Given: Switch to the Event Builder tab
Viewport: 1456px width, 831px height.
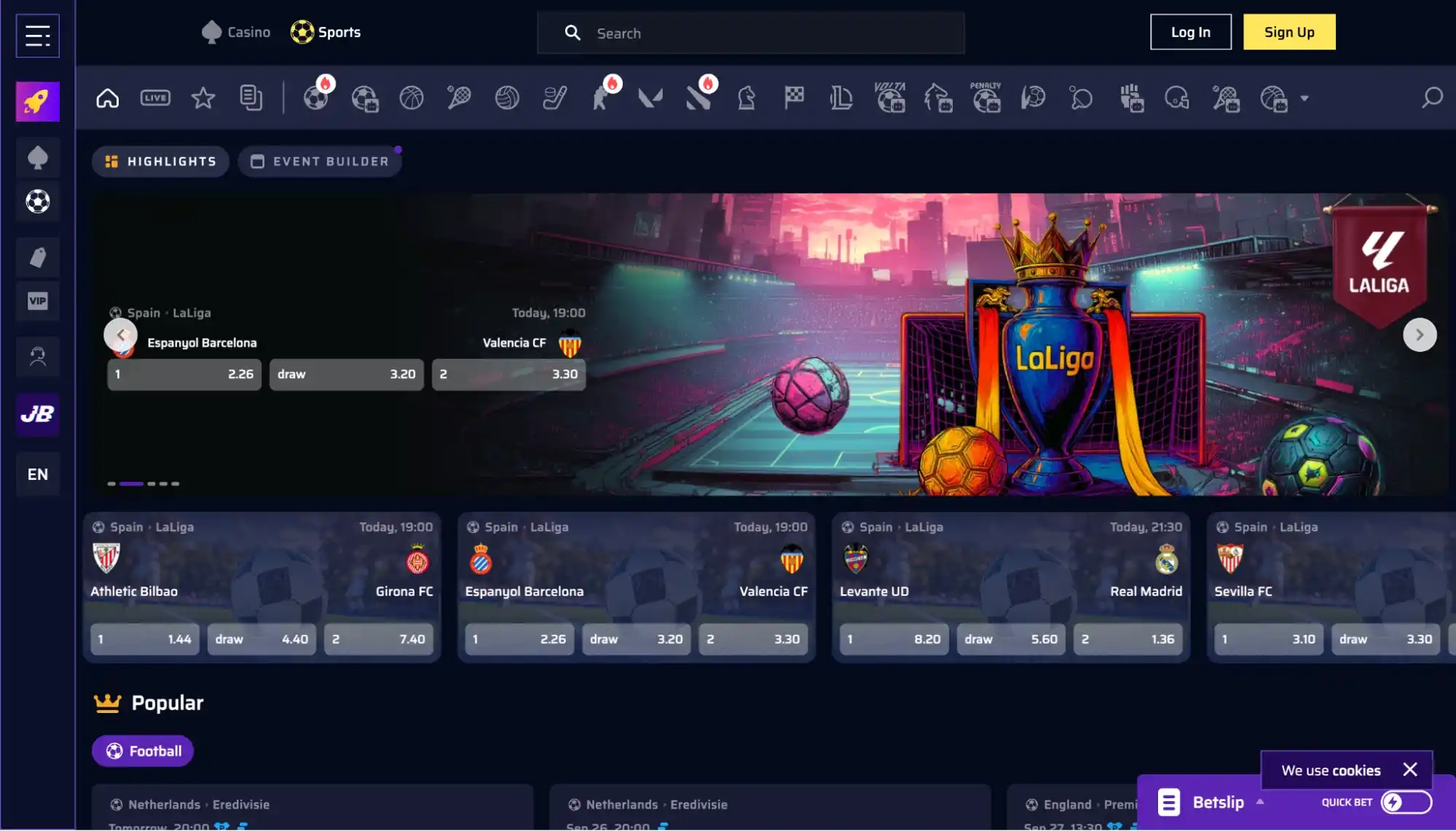Looking at the screenshot, I should pos(320,162).
